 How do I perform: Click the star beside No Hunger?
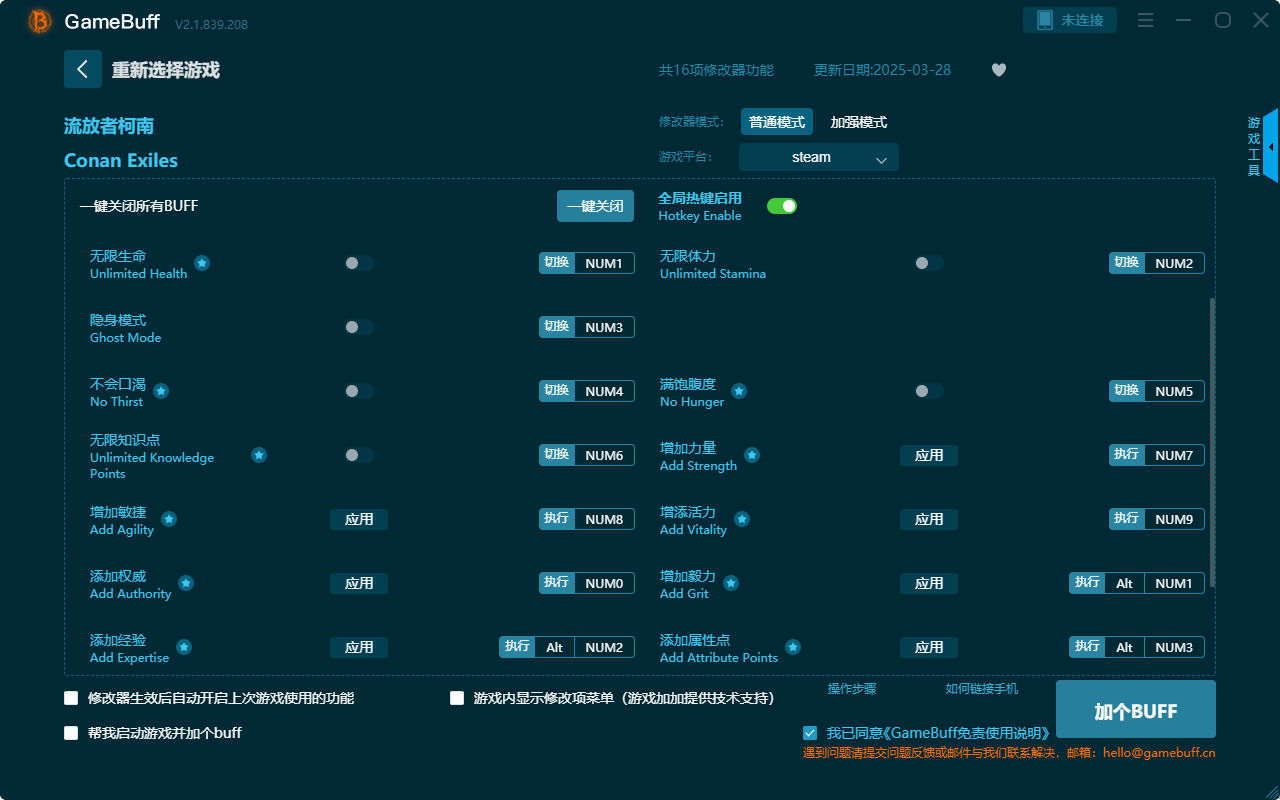click(738, 391)
